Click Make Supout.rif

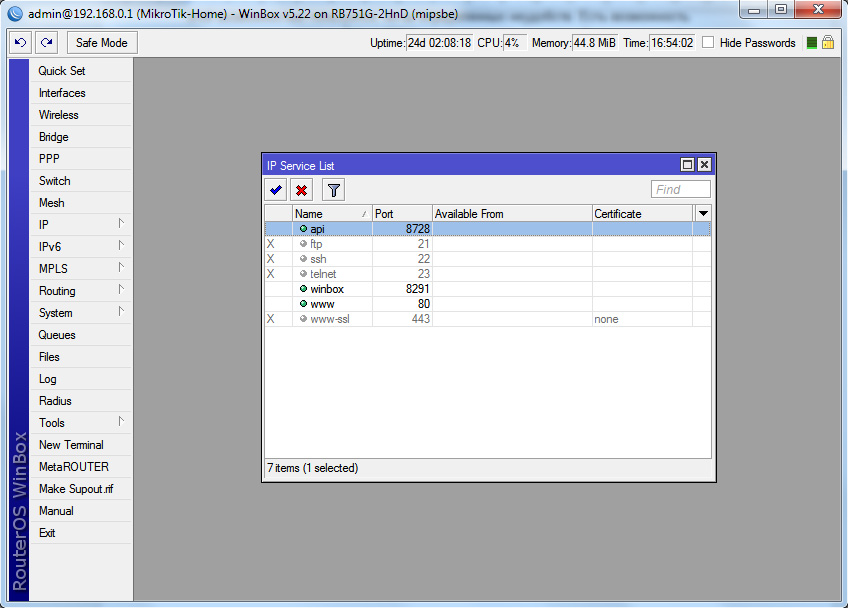pyautogui.click(x=75, y=488)
